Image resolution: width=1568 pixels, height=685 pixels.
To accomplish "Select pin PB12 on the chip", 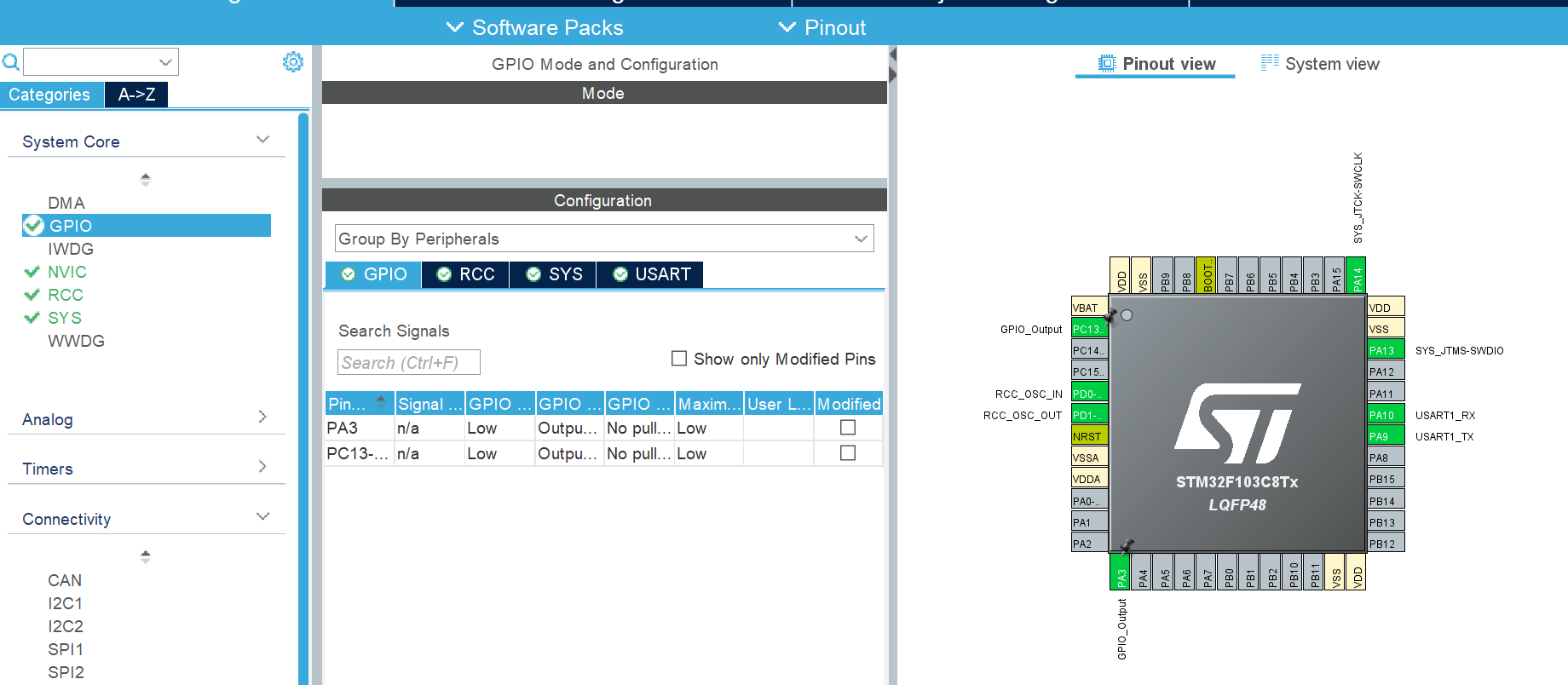I will pyautogui.click(x=1386, y=544).
